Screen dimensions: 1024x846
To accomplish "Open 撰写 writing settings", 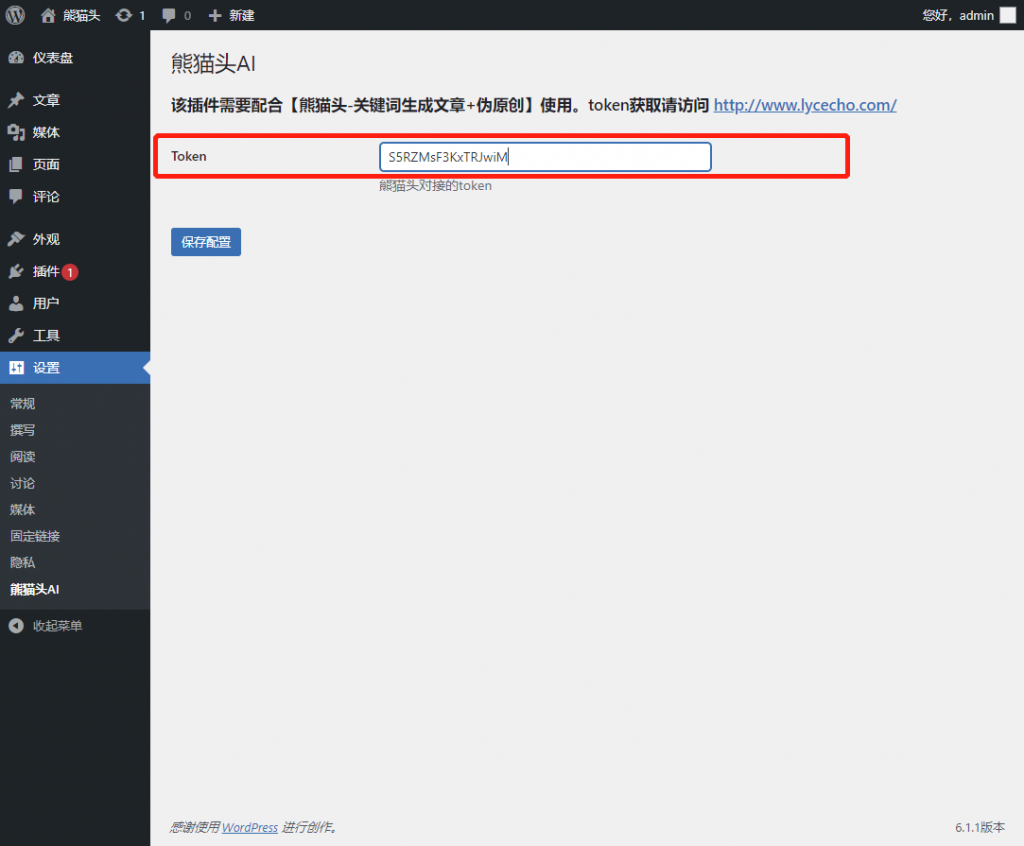I will (23, 430).
